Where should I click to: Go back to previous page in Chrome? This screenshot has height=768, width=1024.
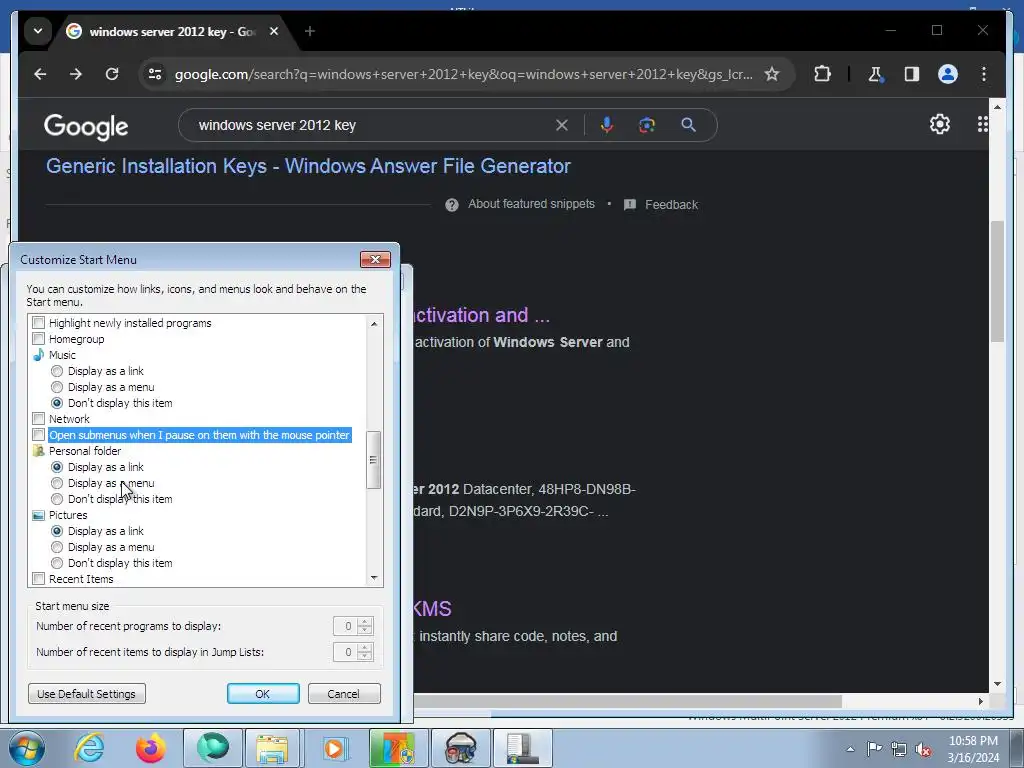40,74
